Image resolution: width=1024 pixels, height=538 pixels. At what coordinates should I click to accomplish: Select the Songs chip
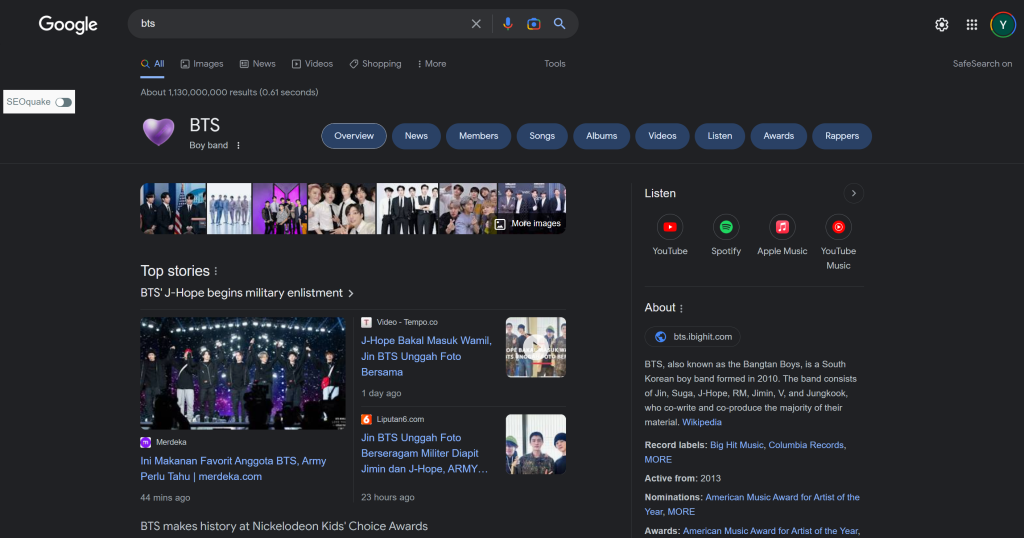click(542, 136)
